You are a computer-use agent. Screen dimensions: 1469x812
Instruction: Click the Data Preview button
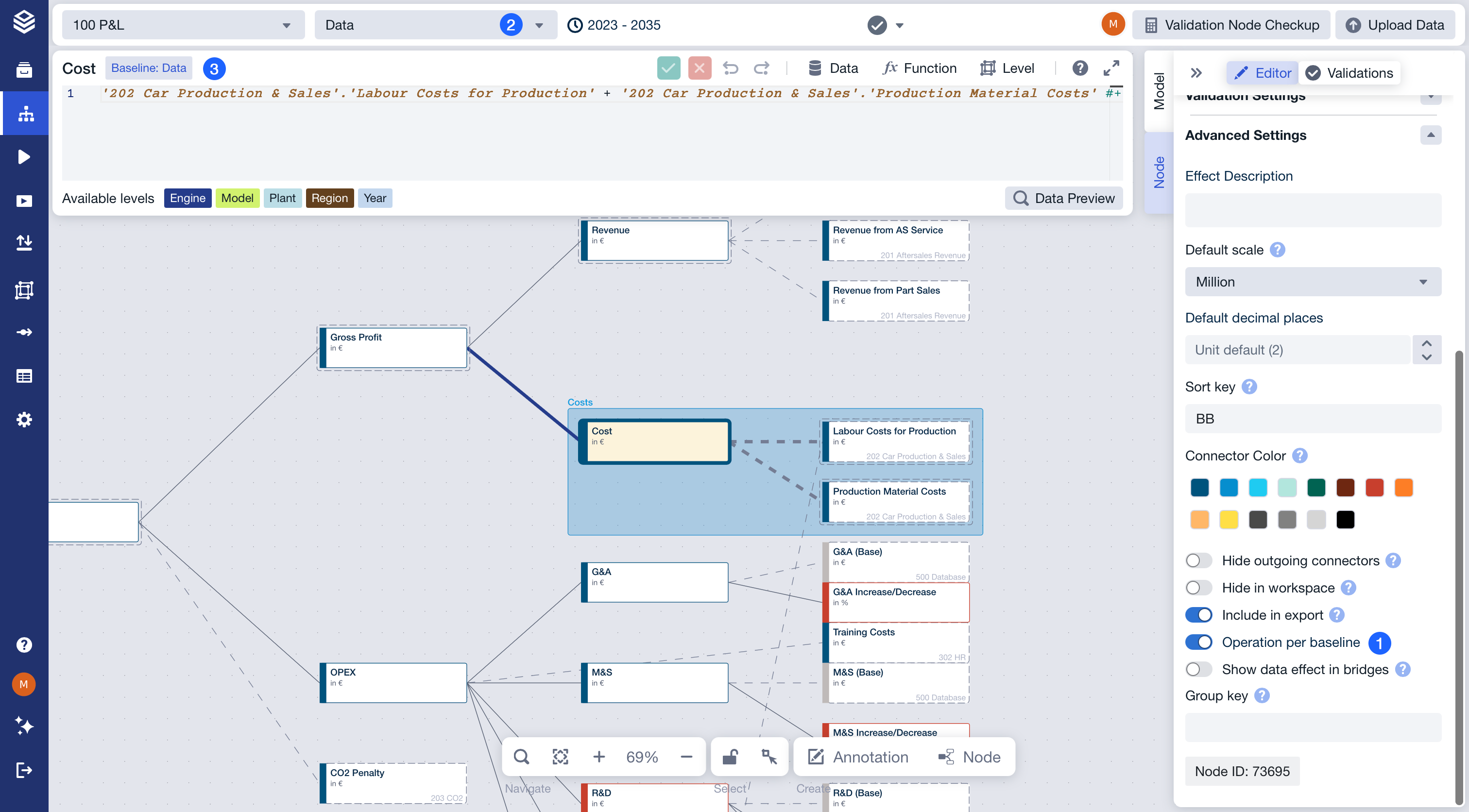tap(1063, 198)
